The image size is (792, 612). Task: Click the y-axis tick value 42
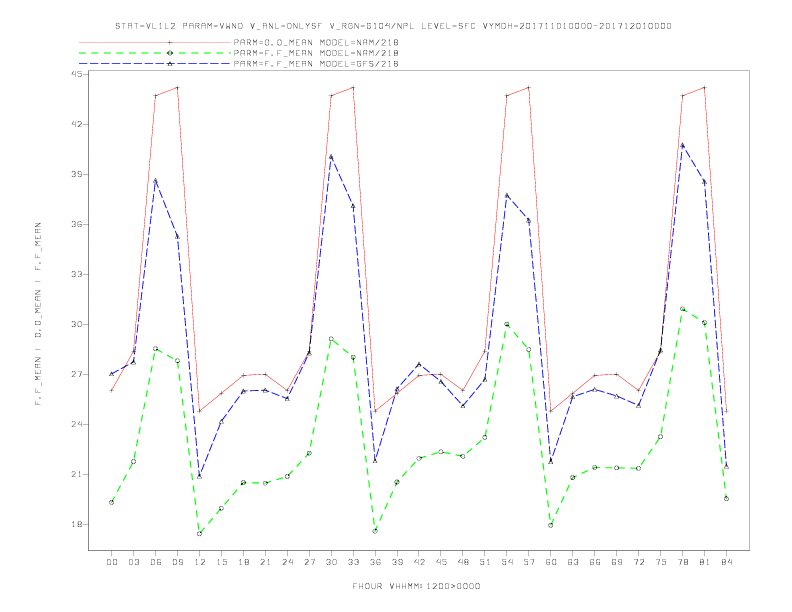(79, 124)
